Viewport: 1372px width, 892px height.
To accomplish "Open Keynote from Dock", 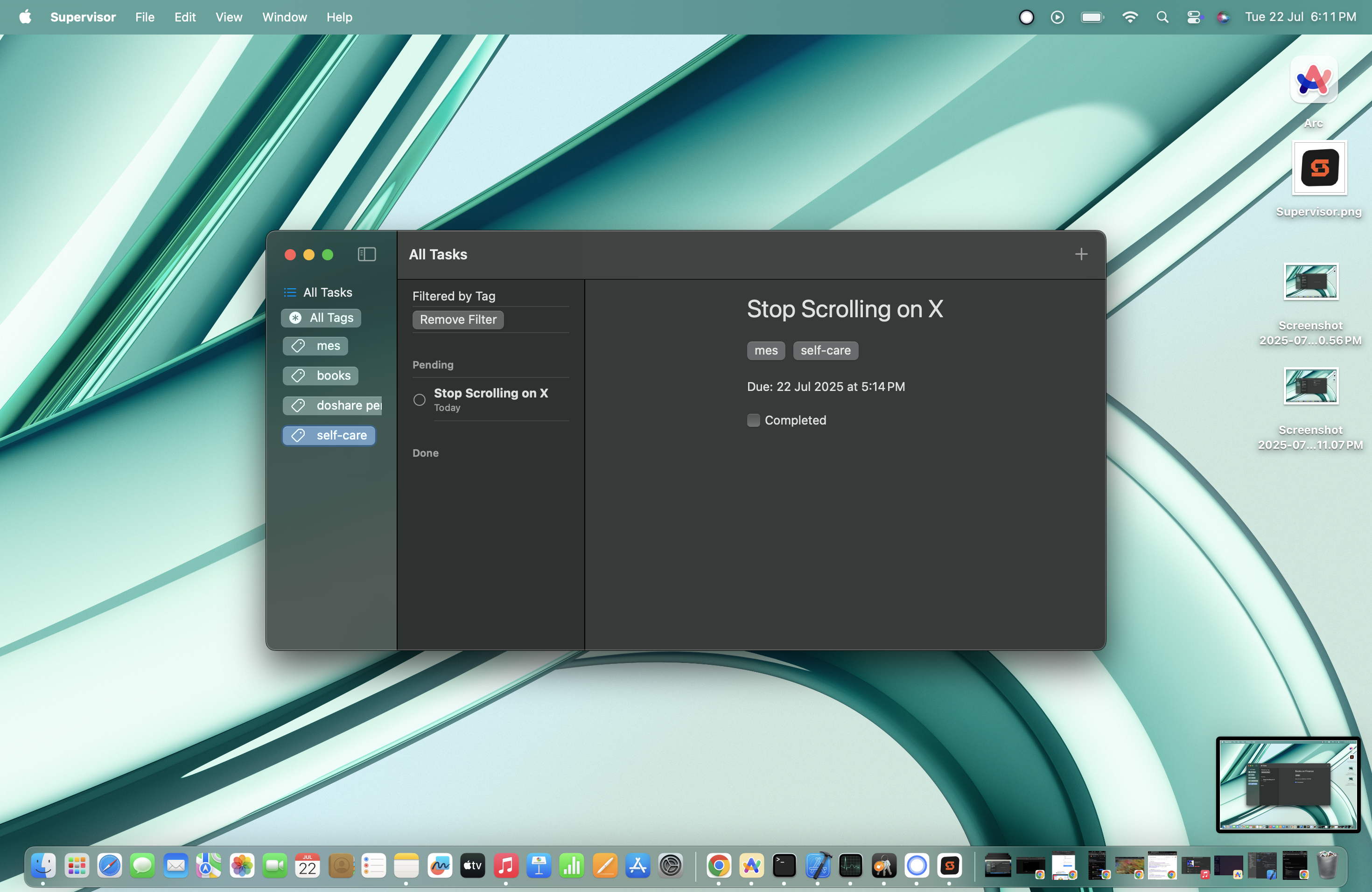I will click(x=539, y=865).
